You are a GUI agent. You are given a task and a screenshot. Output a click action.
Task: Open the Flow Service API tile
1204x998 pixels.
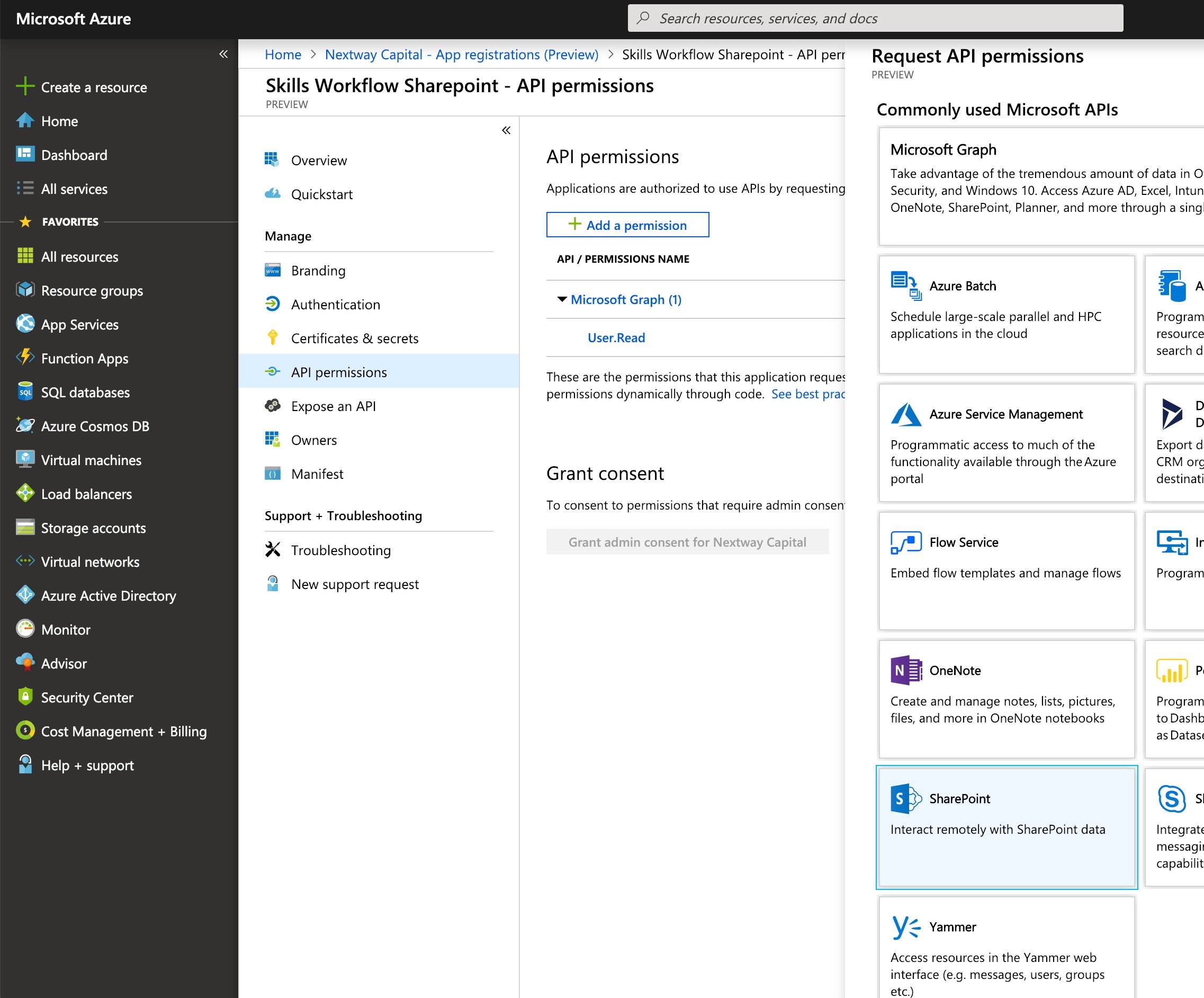click(1006, 570)
